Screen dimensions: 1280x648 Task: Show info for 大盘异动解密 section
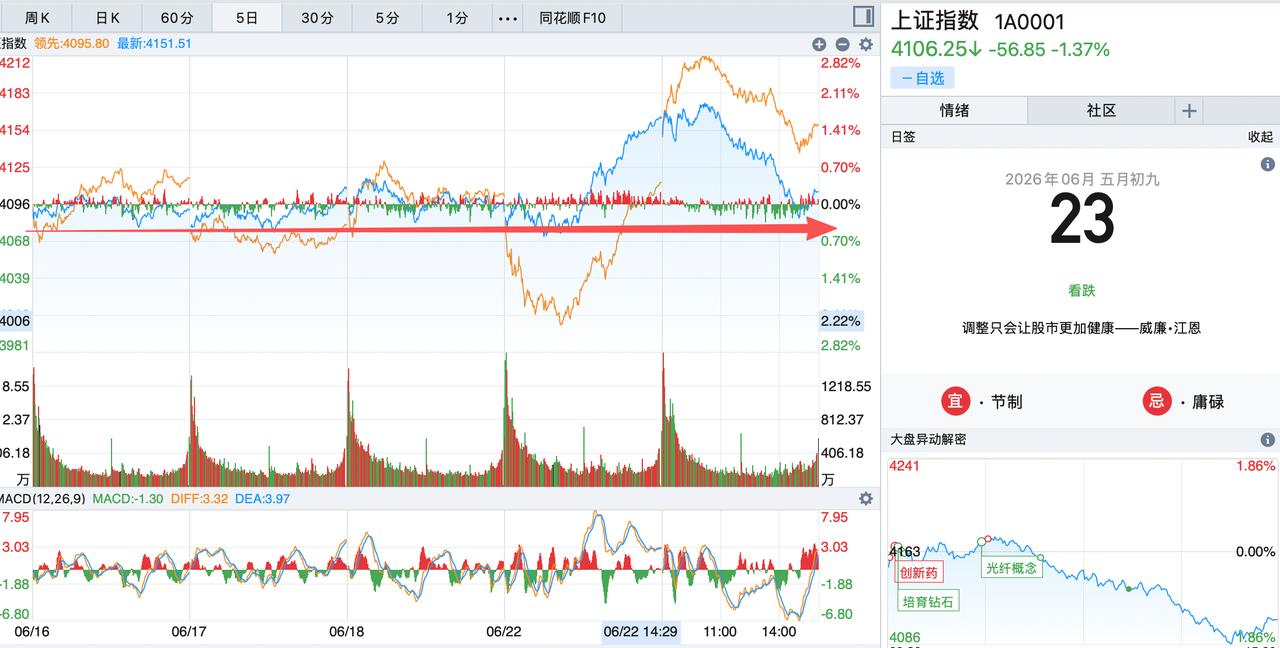(1267, 439)
